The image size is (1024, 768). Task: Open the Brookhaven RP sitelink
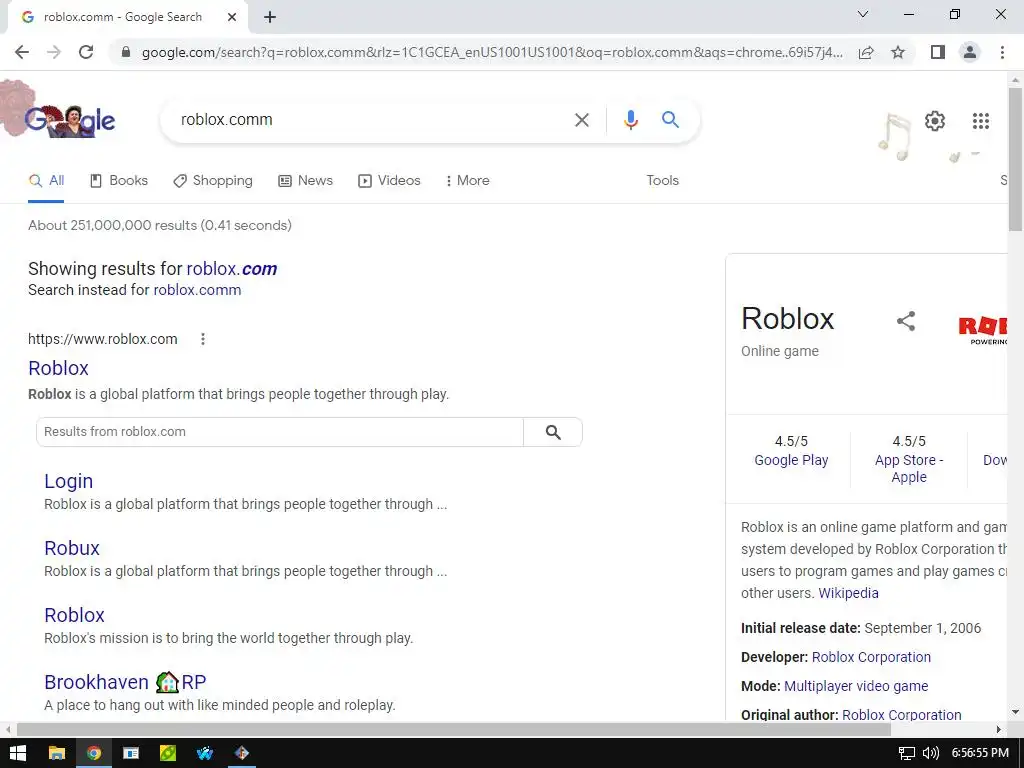click(125, 682)
